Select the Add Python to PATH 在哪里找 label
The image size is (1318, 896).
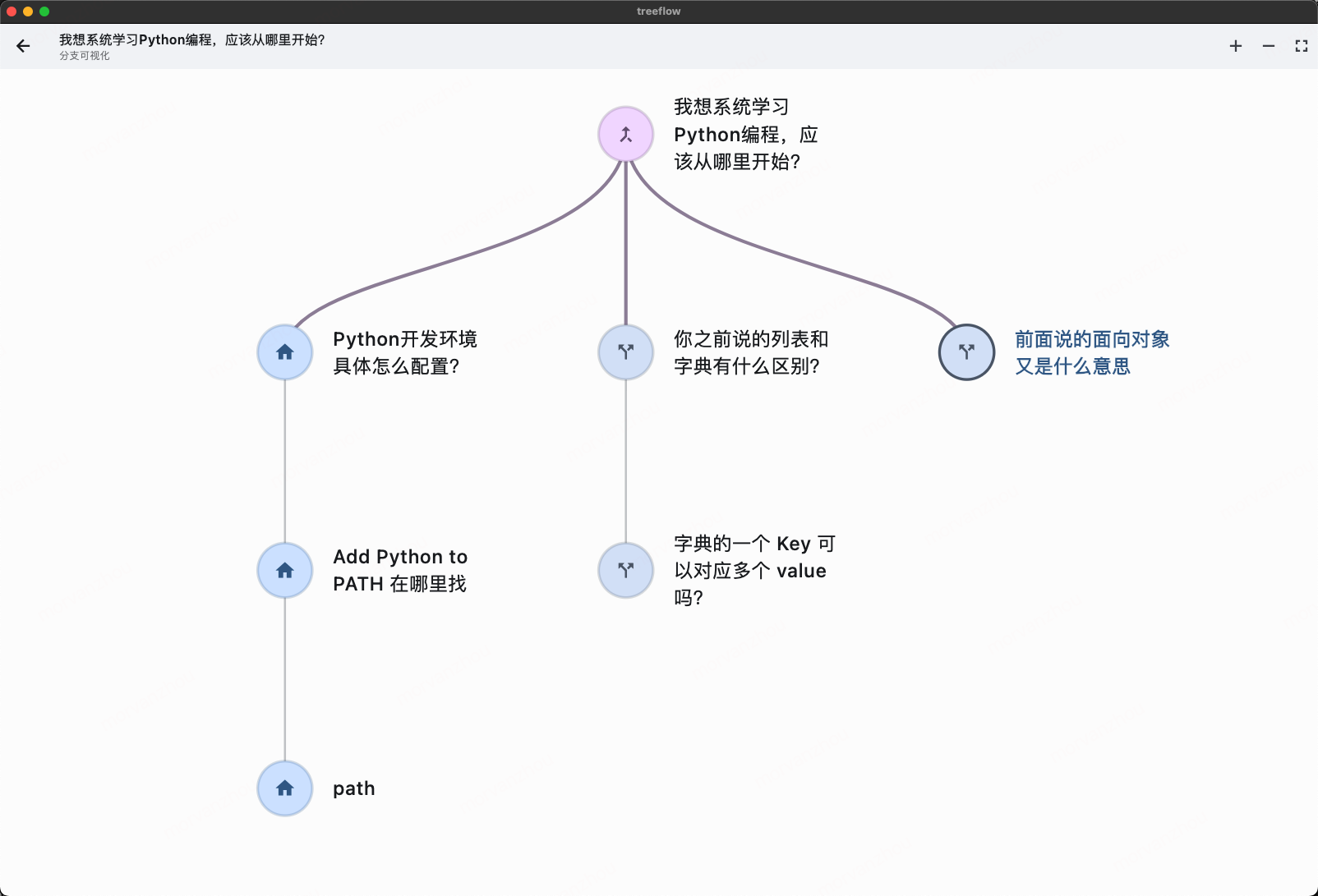coord(399,570)
